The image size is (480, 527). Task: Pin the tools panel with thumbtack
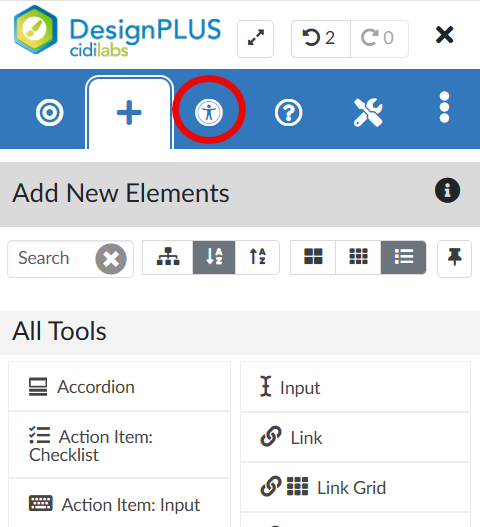(x=454, y=259)
